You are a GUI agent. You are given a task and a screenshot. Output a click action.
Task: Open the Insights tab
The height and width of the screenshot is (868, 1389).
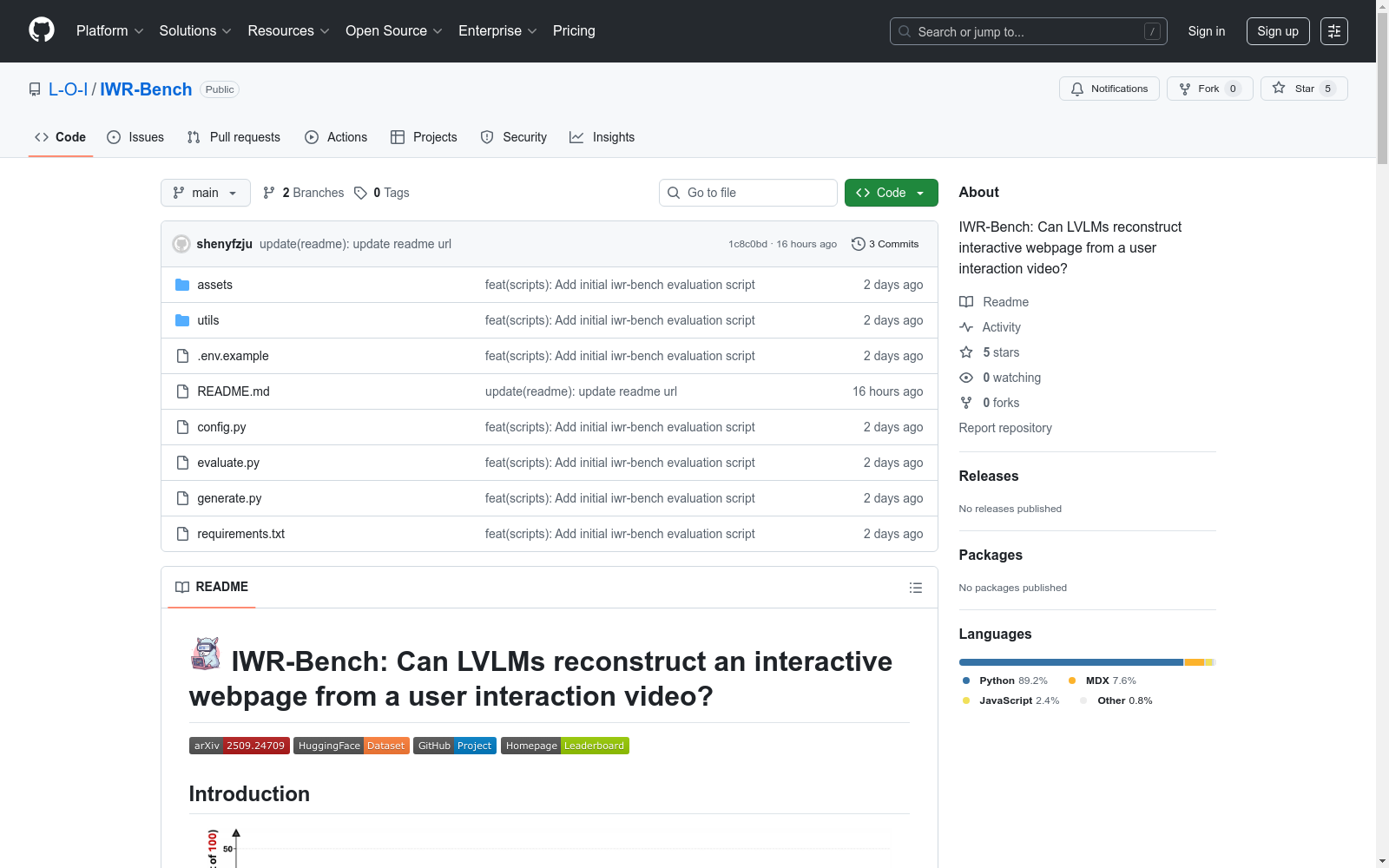click(x=602, y=137)
